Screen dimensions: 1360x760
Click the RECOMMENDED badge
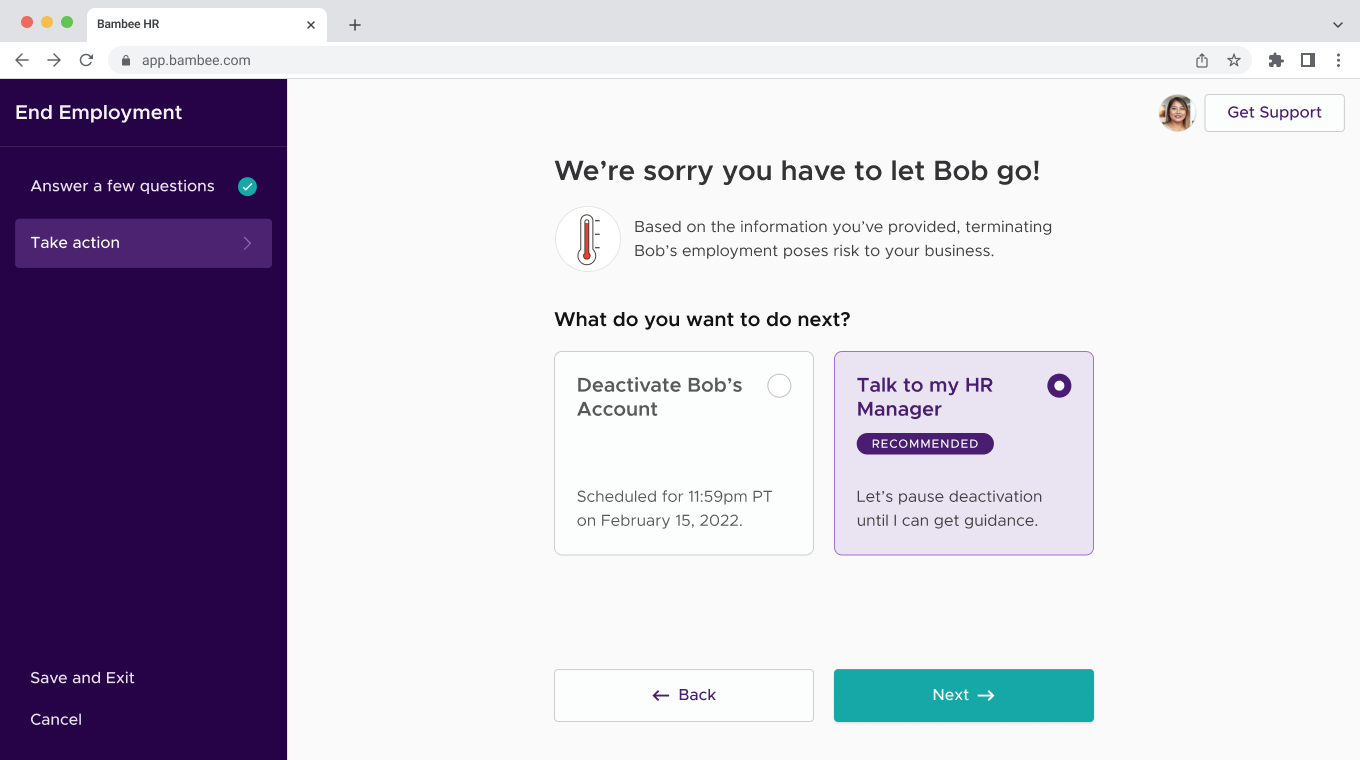tap(925, 443)
